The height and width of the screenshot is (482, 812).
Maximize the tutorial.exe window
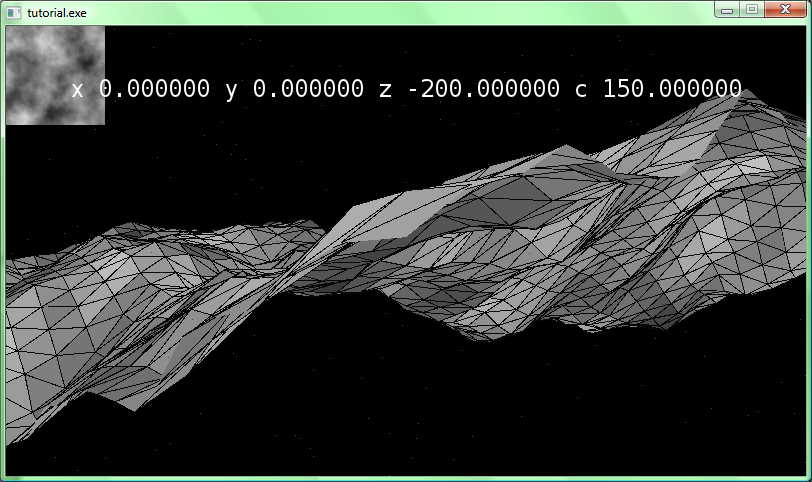pos(751,9)
